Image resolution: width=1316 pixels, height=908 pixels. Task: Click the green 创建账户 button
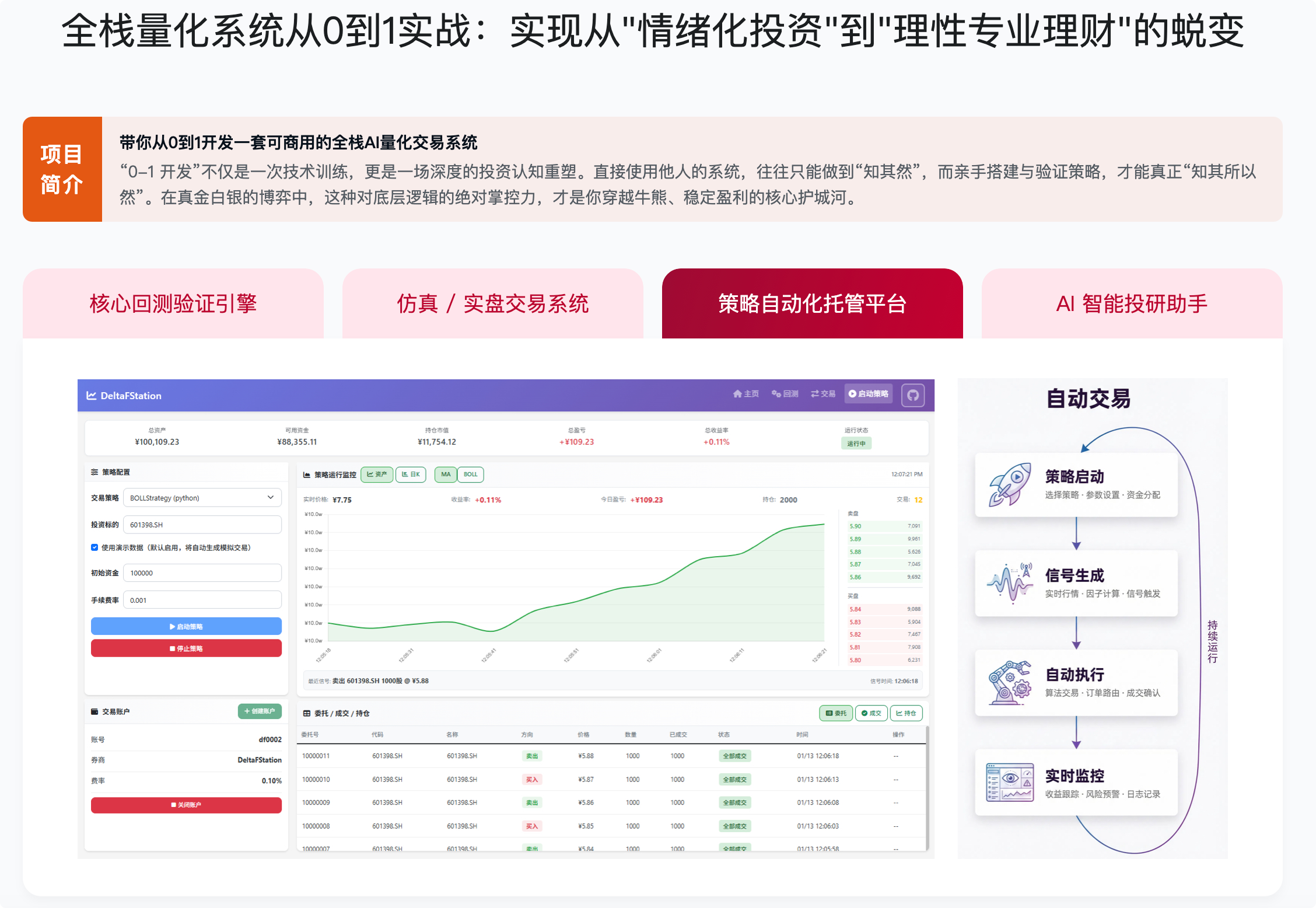coord(260,711)
